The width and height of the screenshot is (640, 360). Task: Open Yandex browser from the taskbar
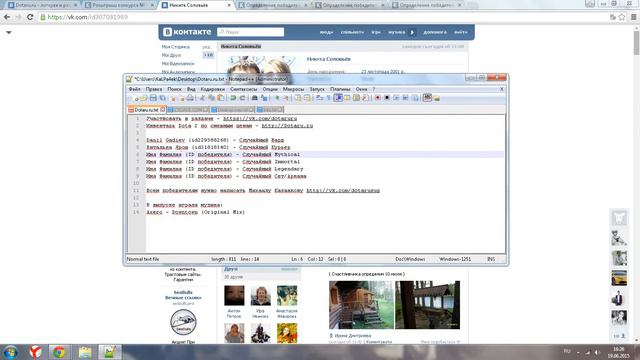click(x=36, y=352)
